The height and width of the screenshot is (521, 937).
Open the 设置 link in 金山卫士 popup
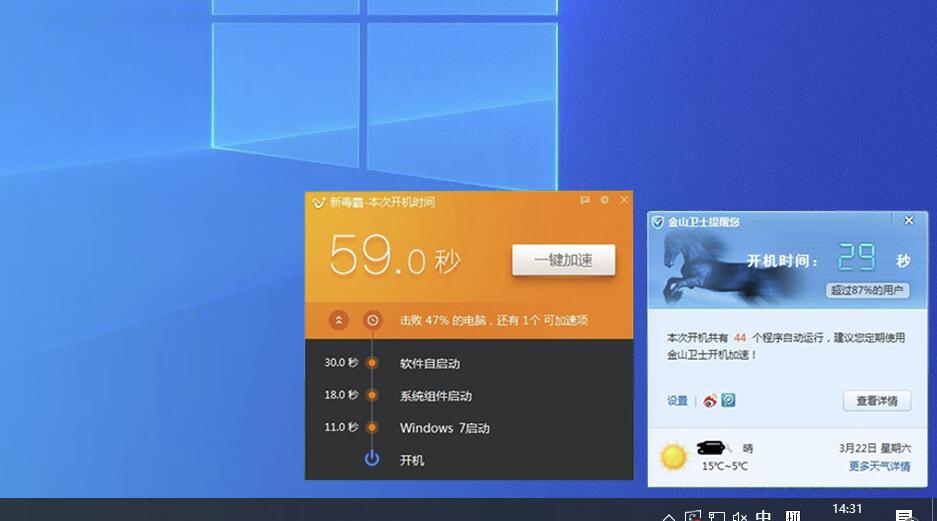[x=678, y=401]
